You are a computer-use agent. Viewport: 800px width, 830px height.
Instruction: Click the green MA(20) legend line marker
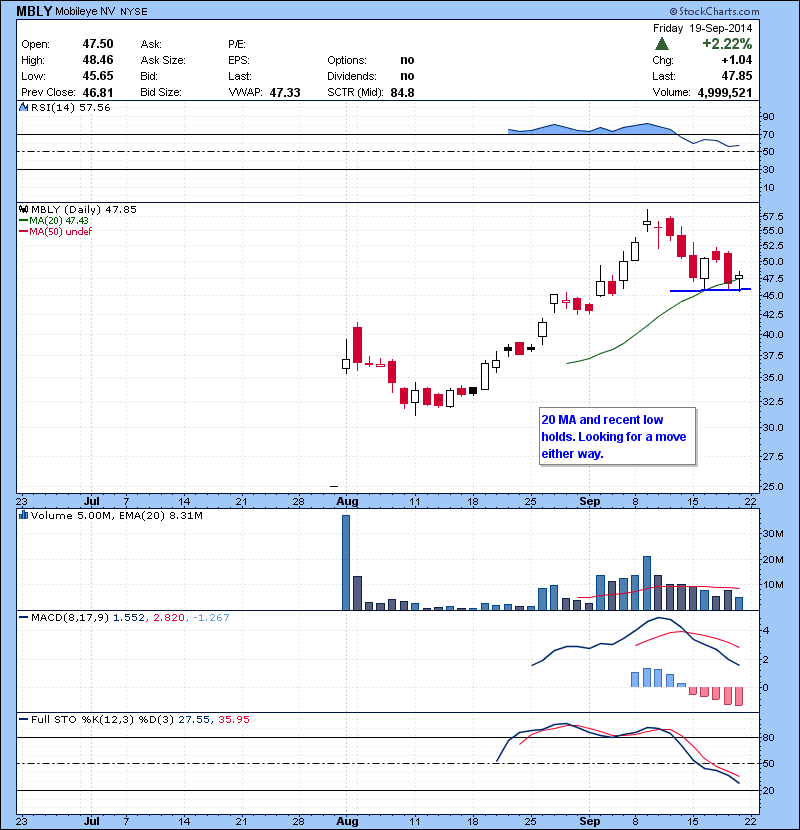pos(22,220)
